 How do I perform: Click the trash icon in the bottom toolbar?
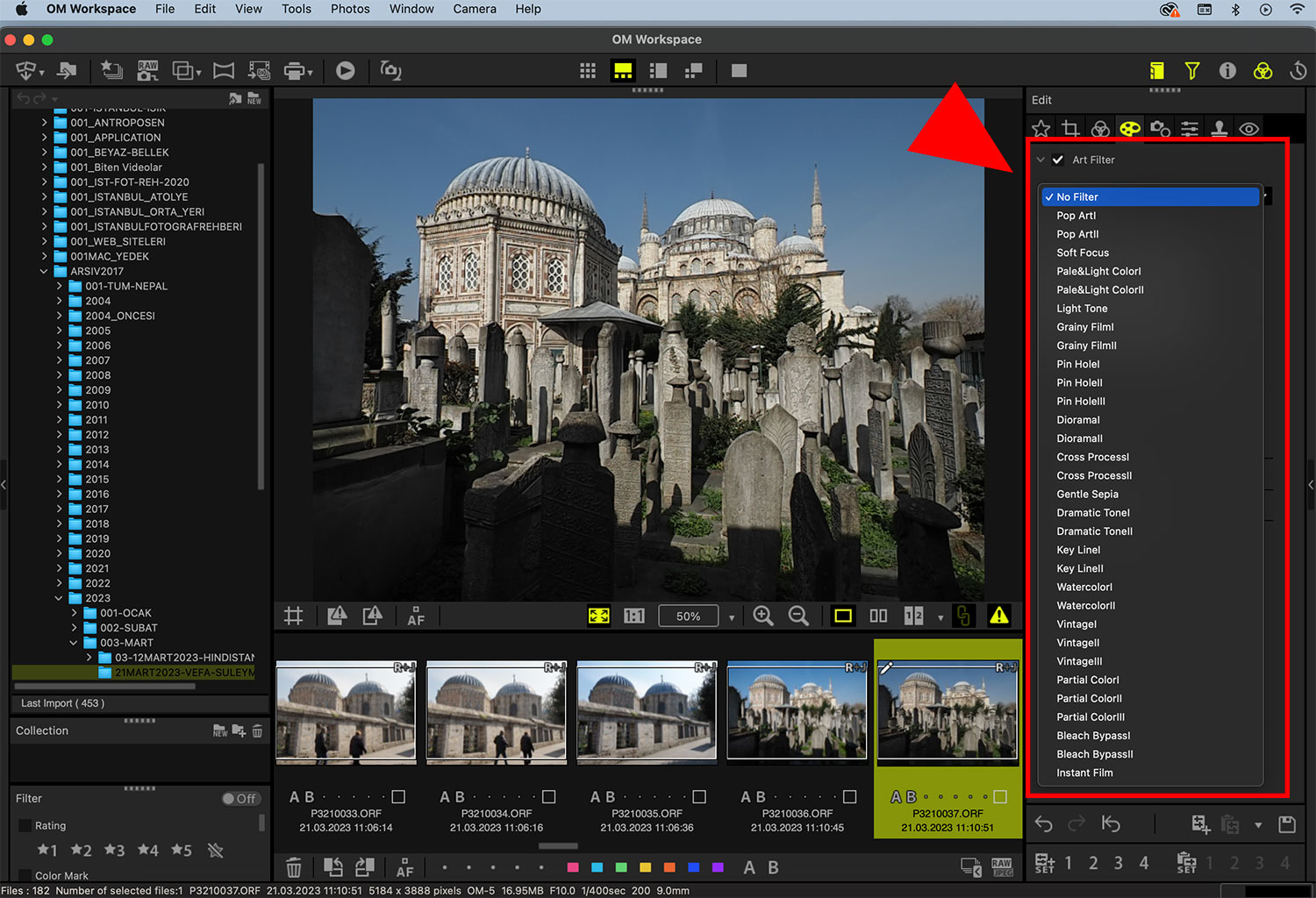[x=294, y=868]
